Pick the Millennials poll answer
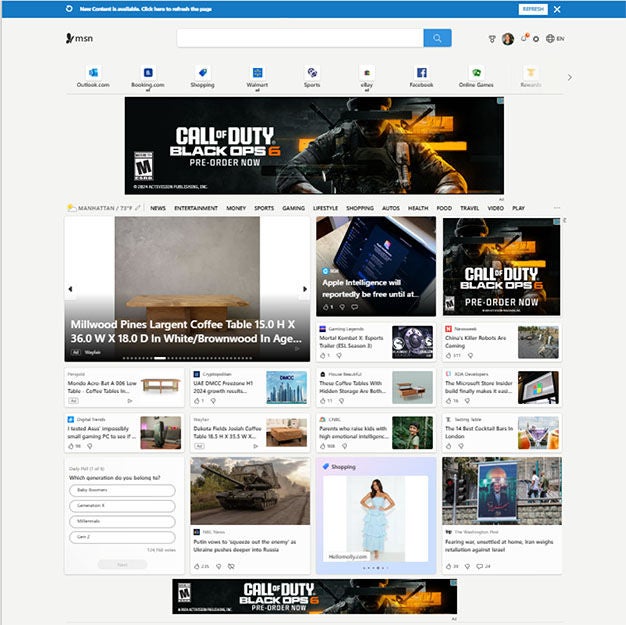The height and width of the screenshot is (625, 626). pyautogui.click(x=123, y=522)
